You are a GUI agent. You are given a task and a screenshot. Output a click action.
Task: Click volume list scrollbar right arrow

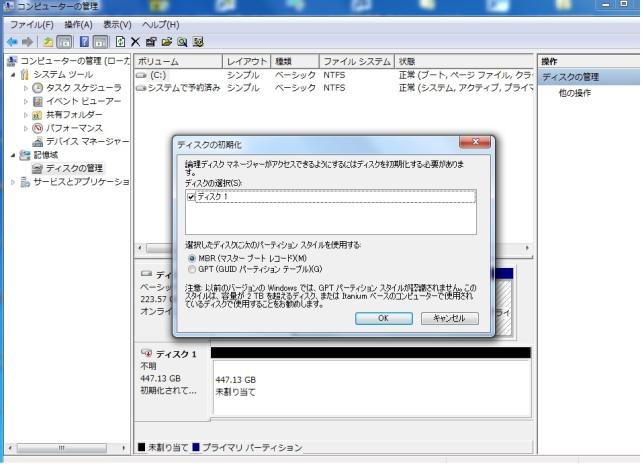pyautogui.click(x=527, y=248)
